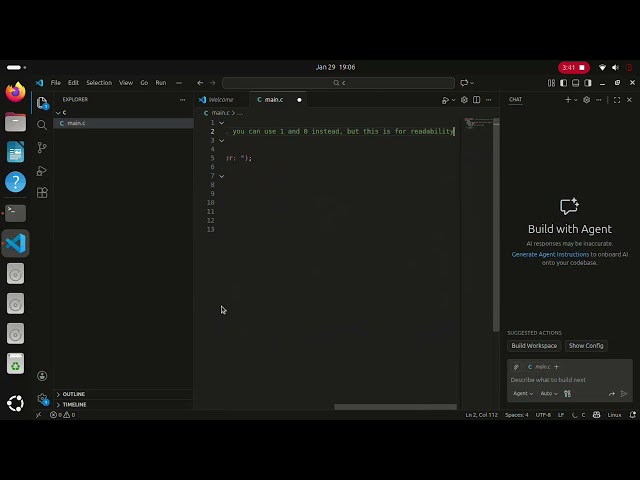Open the Chat panel ellipsis menu

(x=598, y=100)
